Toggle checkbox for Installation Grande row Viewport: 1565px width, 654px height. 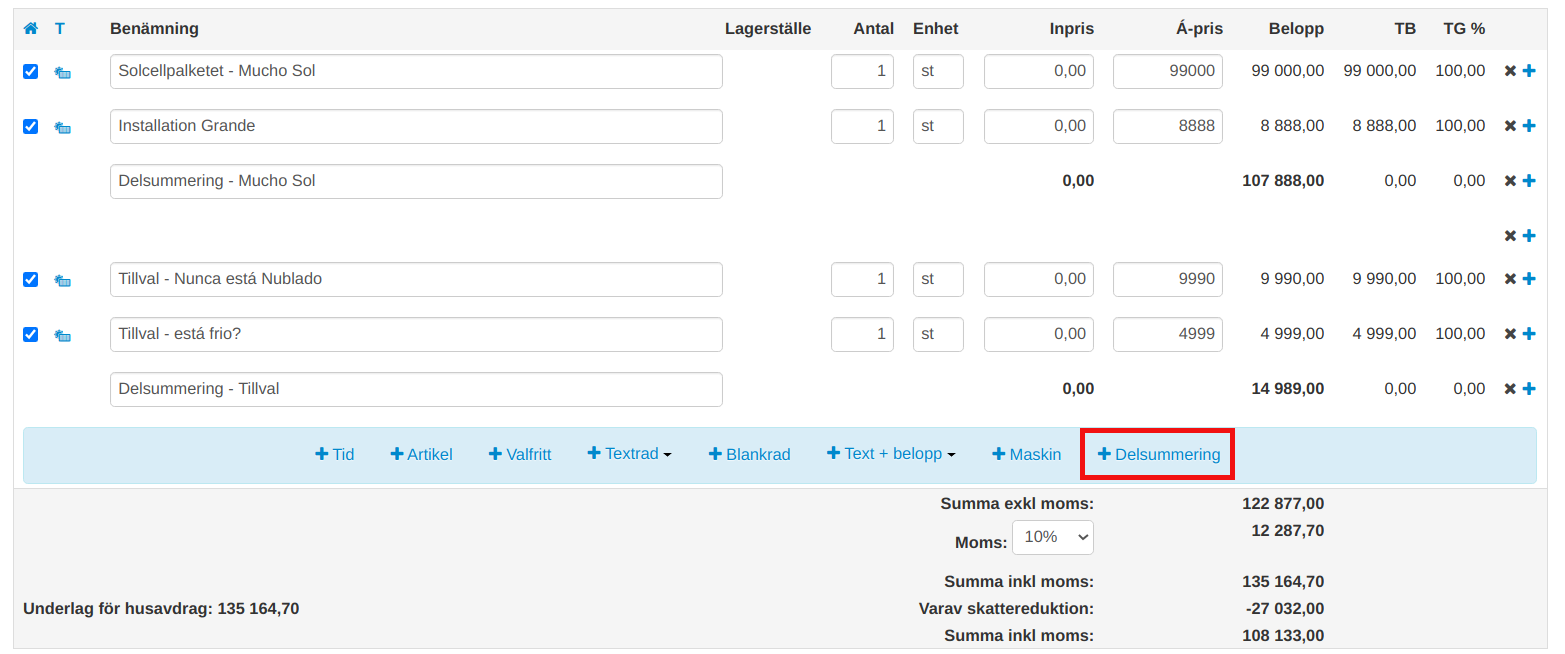pyautogui.click(x=30, y=126)
